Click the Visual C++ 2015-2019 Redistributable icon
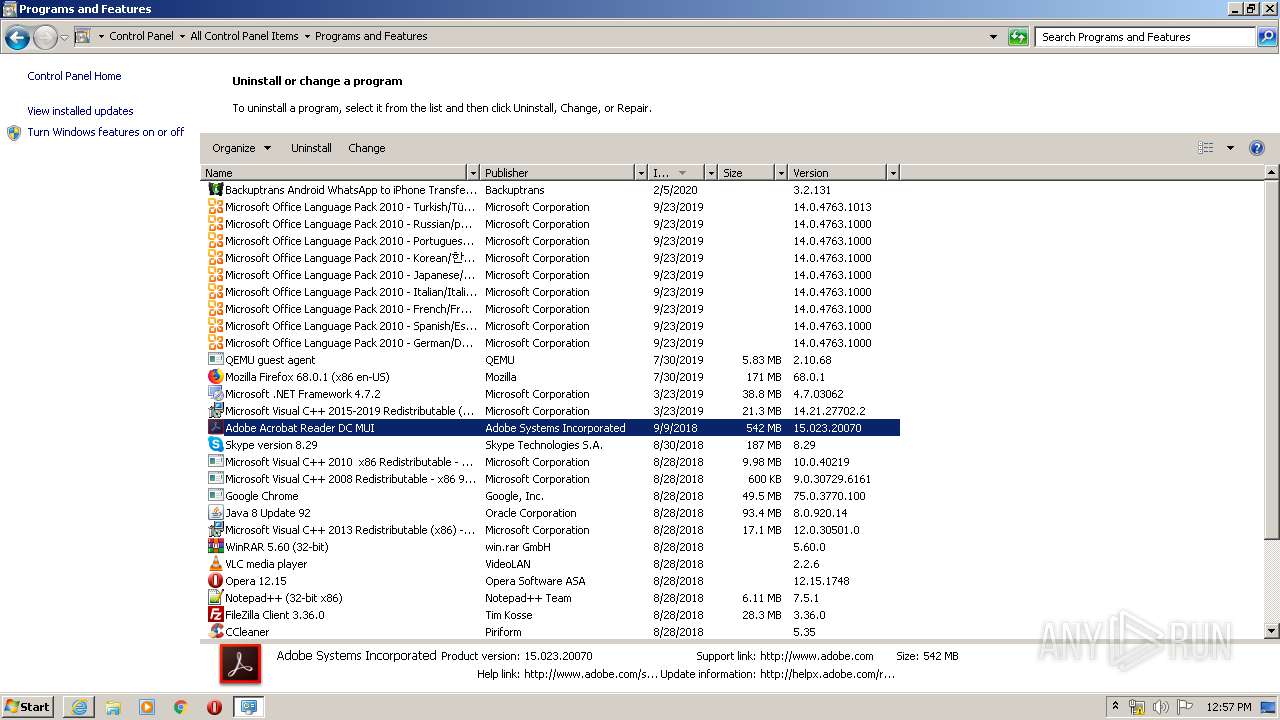The image size is (1280, 720). [215, 411]
